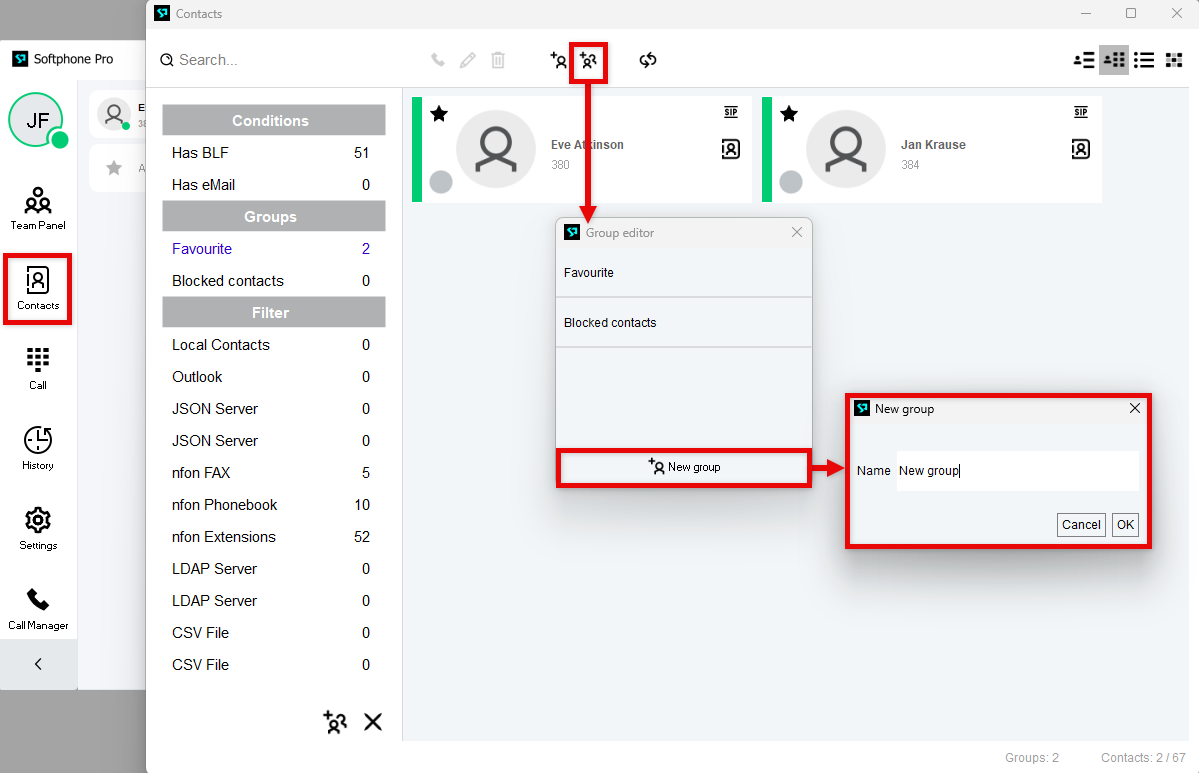Select Blocked contacts in the Group editor

684,323
